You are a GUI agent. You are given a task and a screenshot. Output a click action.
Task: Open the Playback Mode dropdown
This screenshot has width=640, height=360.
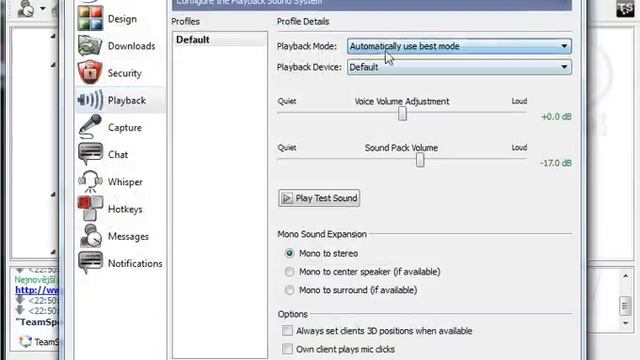coord(459,46)
